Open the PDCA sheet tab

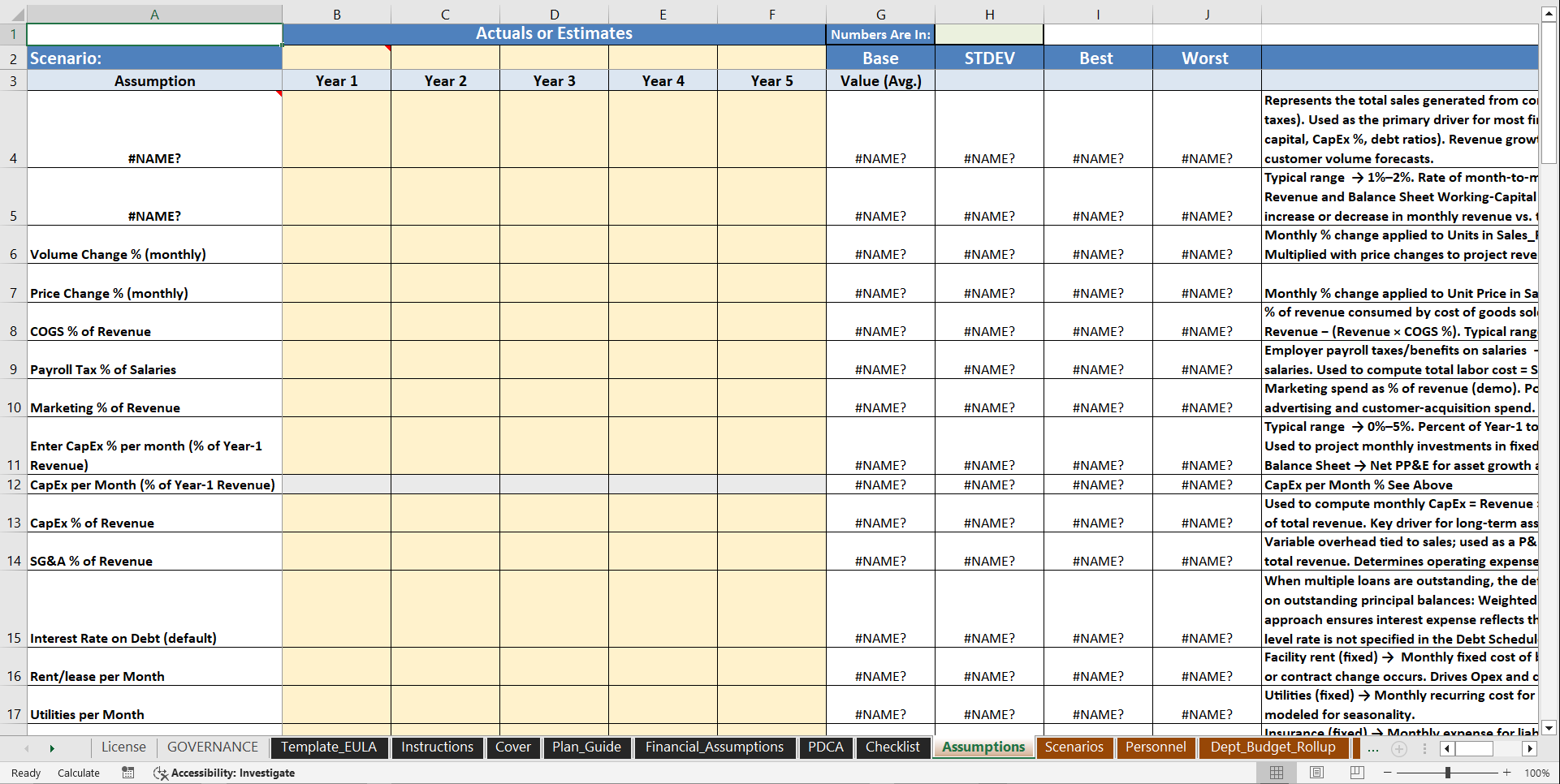point(825,747)
